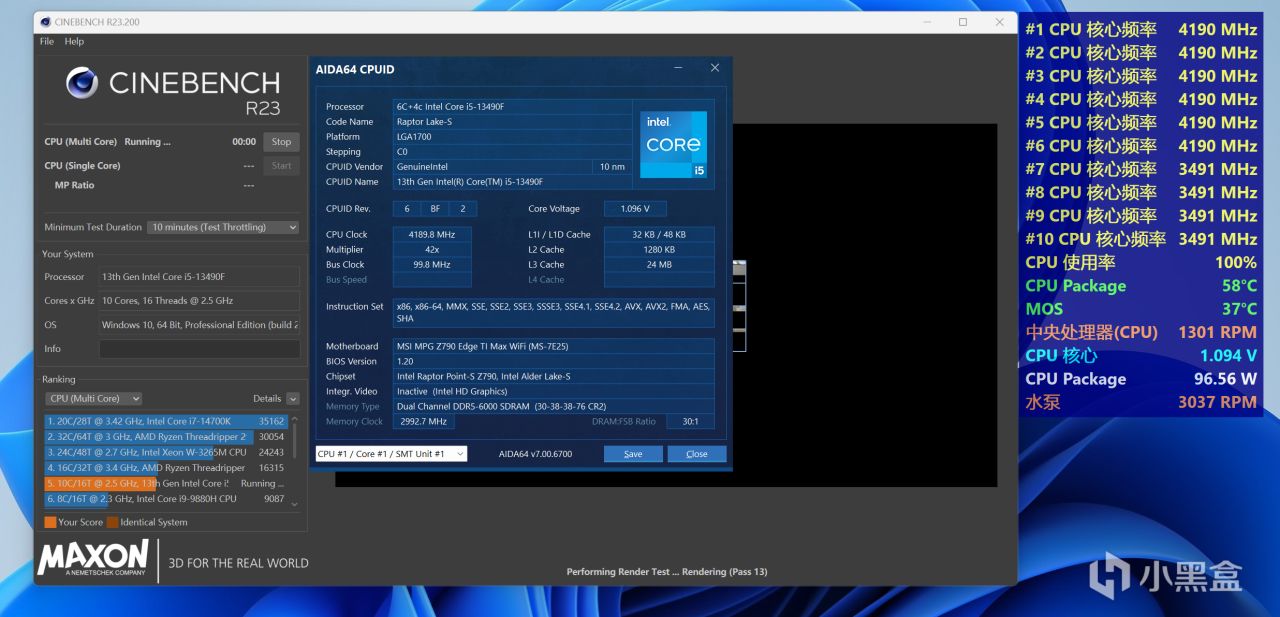Image resolution: width=1280 pixels, height=617 pixels.
Task: Click the Close button in AIDA64 CPUID
Action: 697,454
